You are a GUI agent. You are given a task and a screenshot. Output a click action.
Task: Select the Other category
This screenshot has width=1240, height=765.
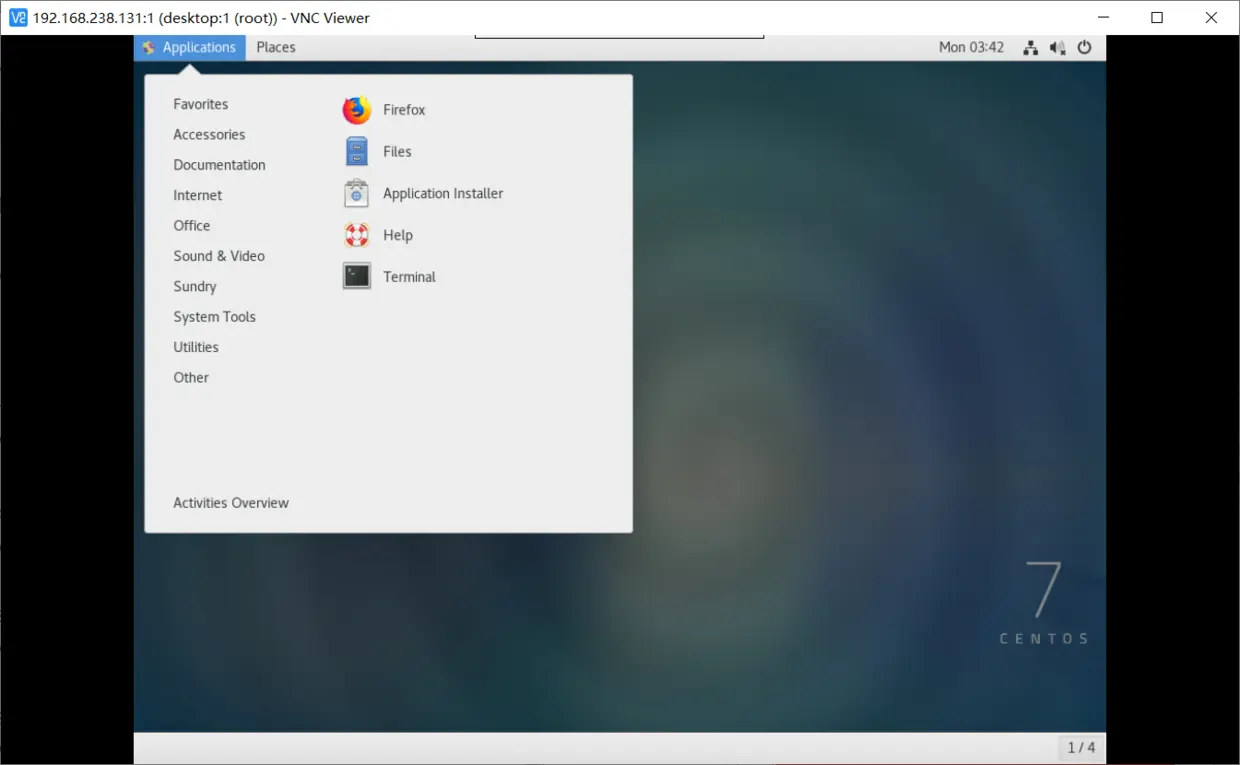(191, 377)
